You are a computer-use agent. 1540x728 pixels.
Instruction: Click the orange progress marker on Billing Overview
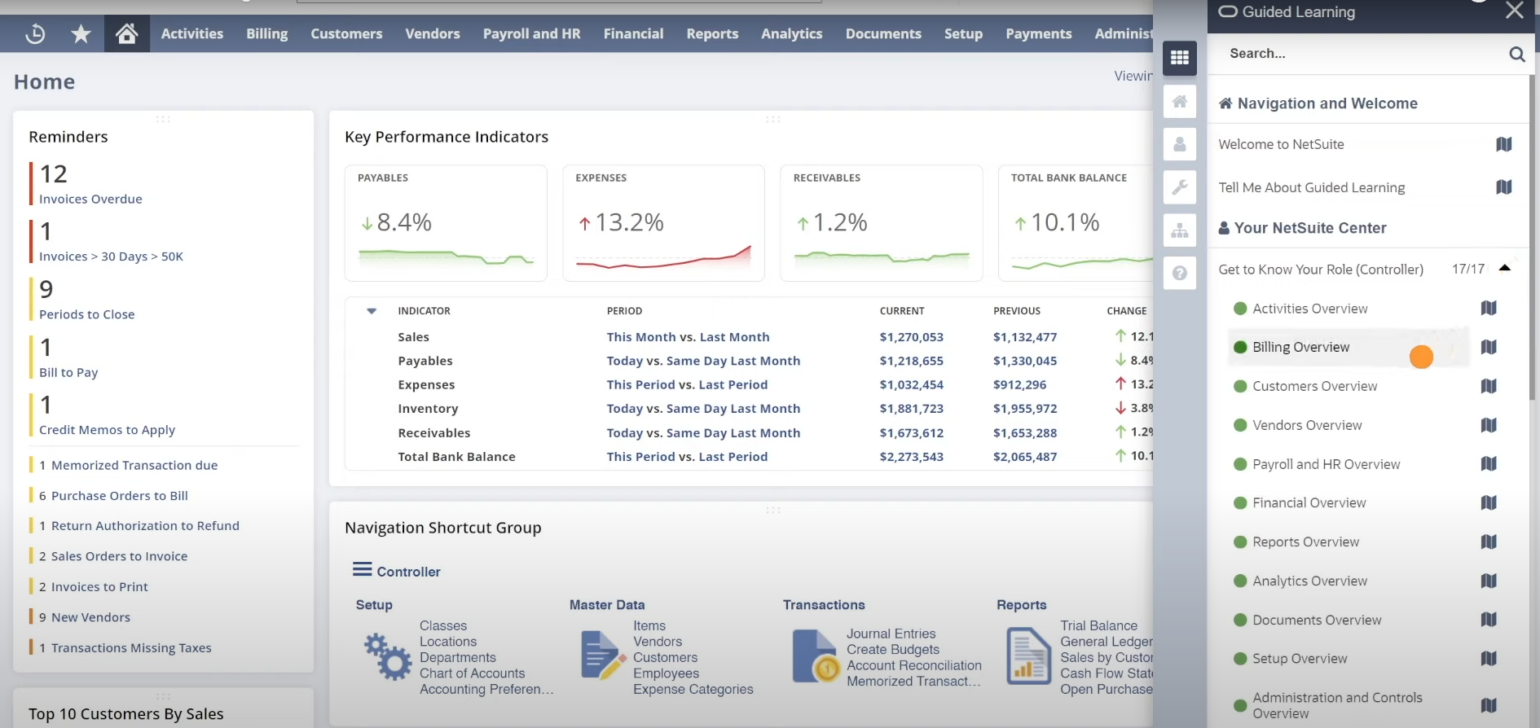tap(1421, 356)
